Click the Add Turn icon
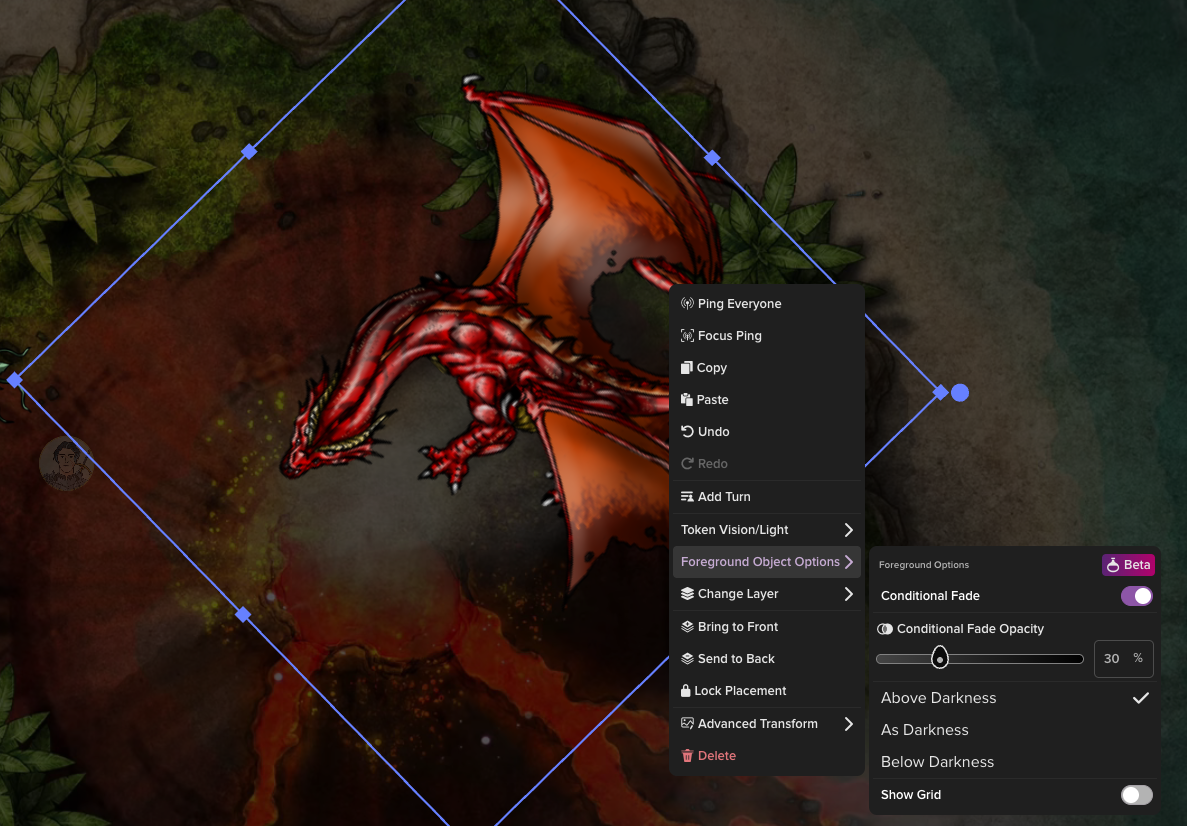 coord(686,496)
